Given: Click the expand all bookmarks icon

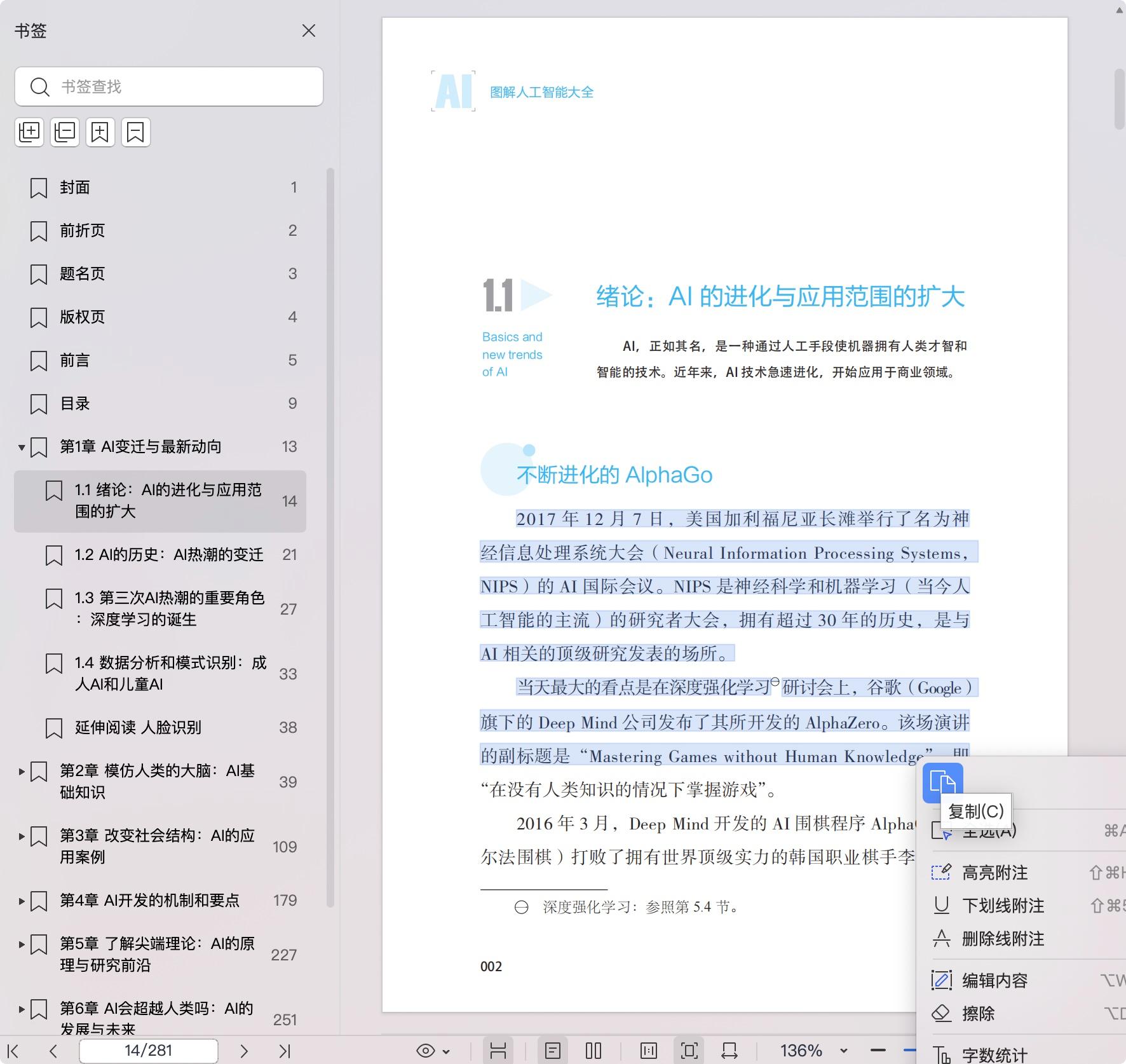Looking at the screenshot, I should point(29,132).
